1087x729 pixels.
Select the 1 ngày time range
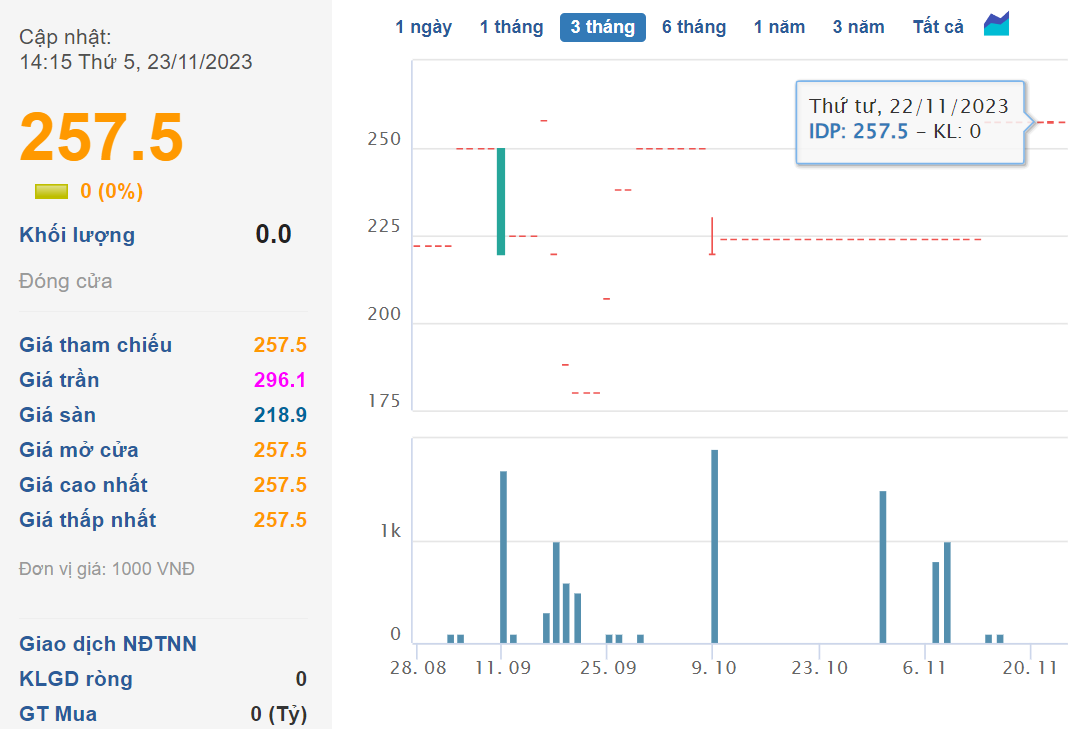point(423,27)
